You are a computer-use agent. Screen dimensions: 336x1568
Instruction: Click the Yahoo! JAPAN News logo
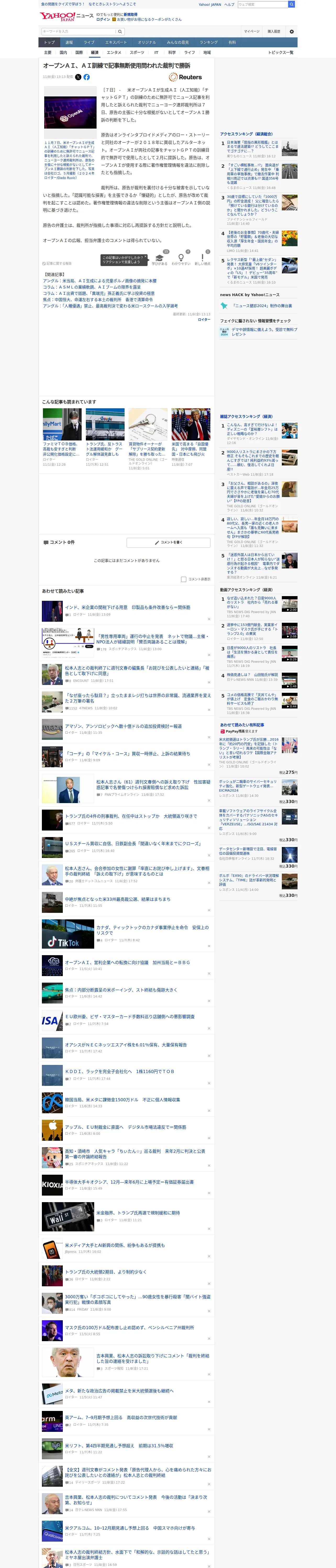pos(66,16)
